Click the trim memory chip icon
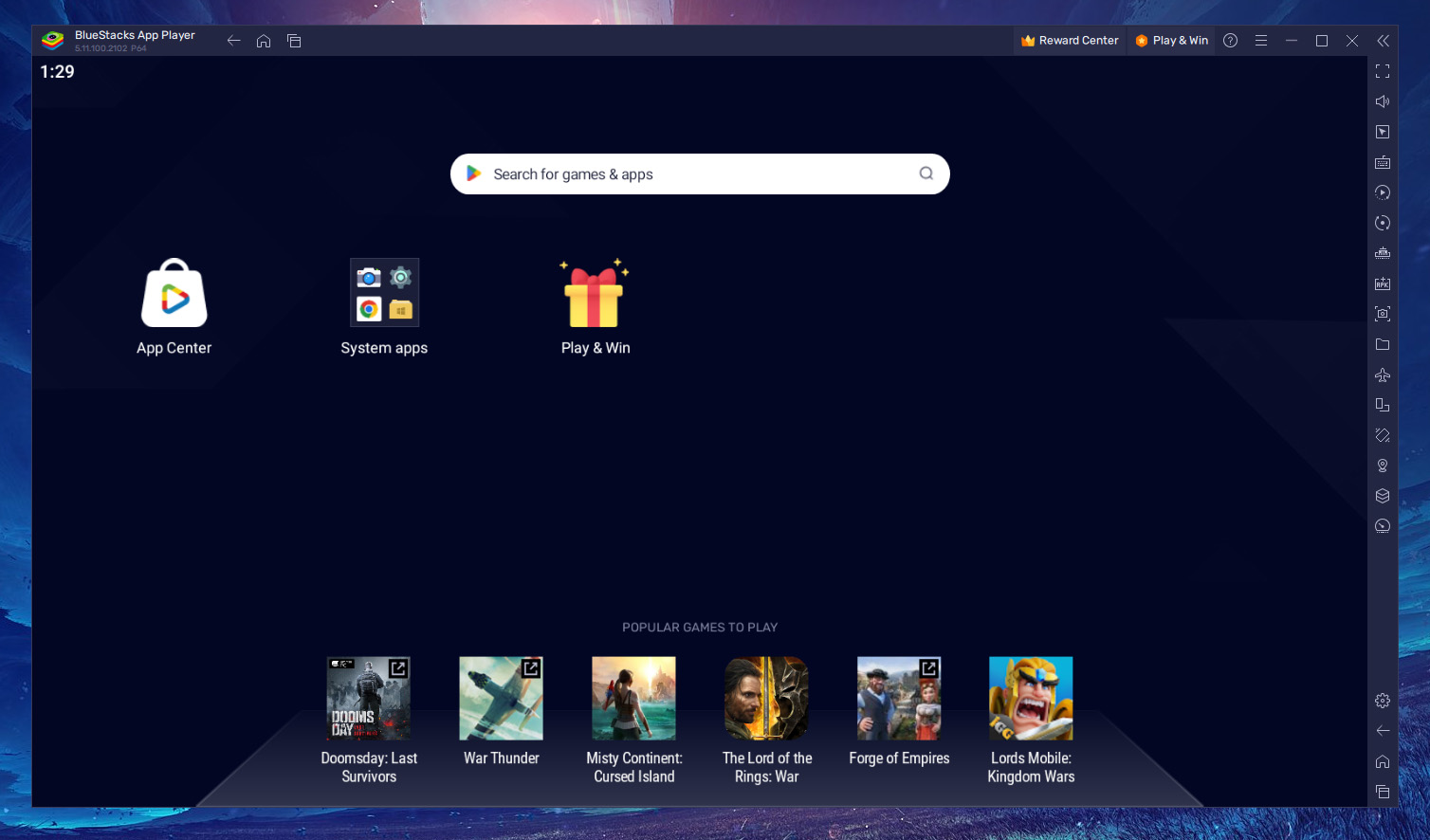This screenshot has width=1430, height=840. (x=1383, y=253)
